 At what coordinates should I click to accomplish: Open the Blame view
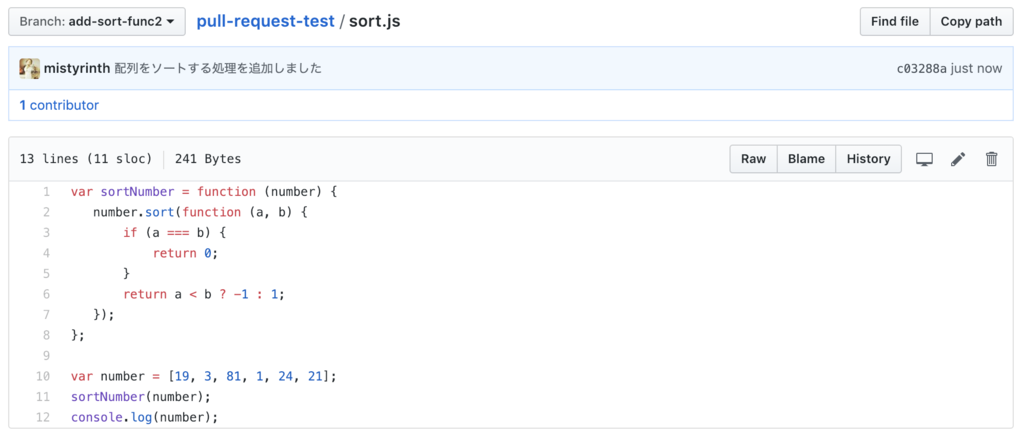point(806,159)
